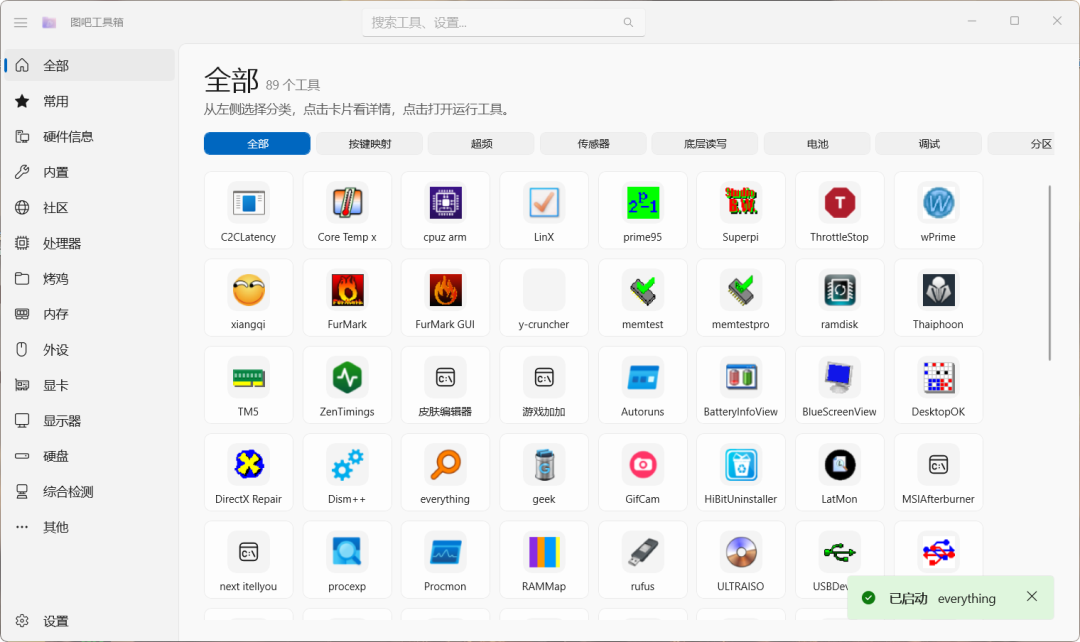Open memtest tool card
Screen dimensions: 1080x642
click(x=642, y=298)
